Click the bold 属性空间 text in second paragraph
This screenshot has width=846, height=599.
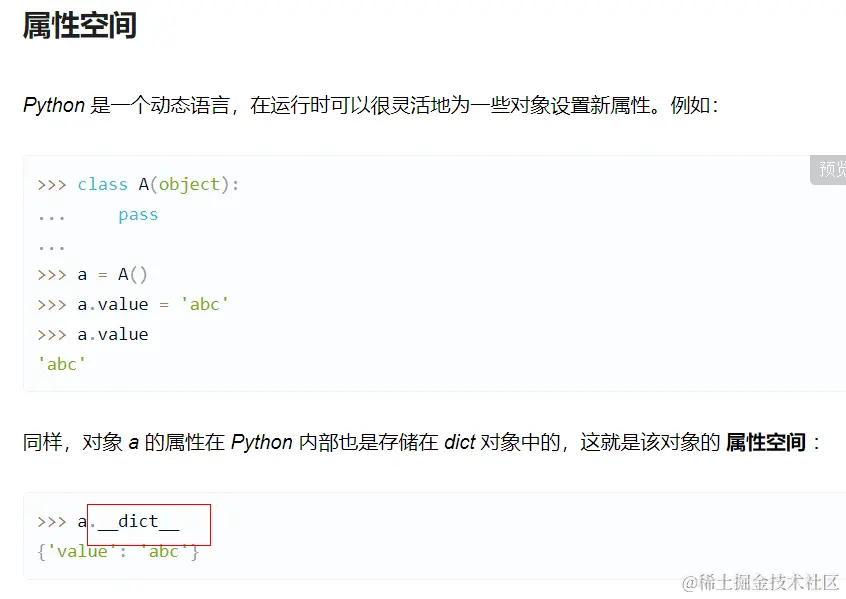pos(765,442)
